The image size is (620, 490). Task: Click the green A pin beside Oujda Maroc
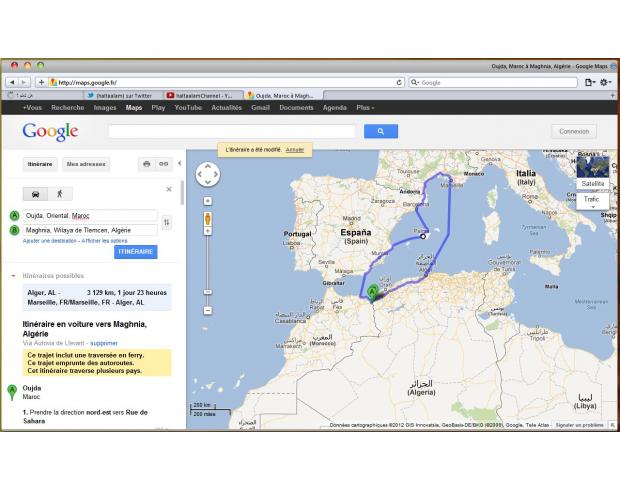[12, 392]
